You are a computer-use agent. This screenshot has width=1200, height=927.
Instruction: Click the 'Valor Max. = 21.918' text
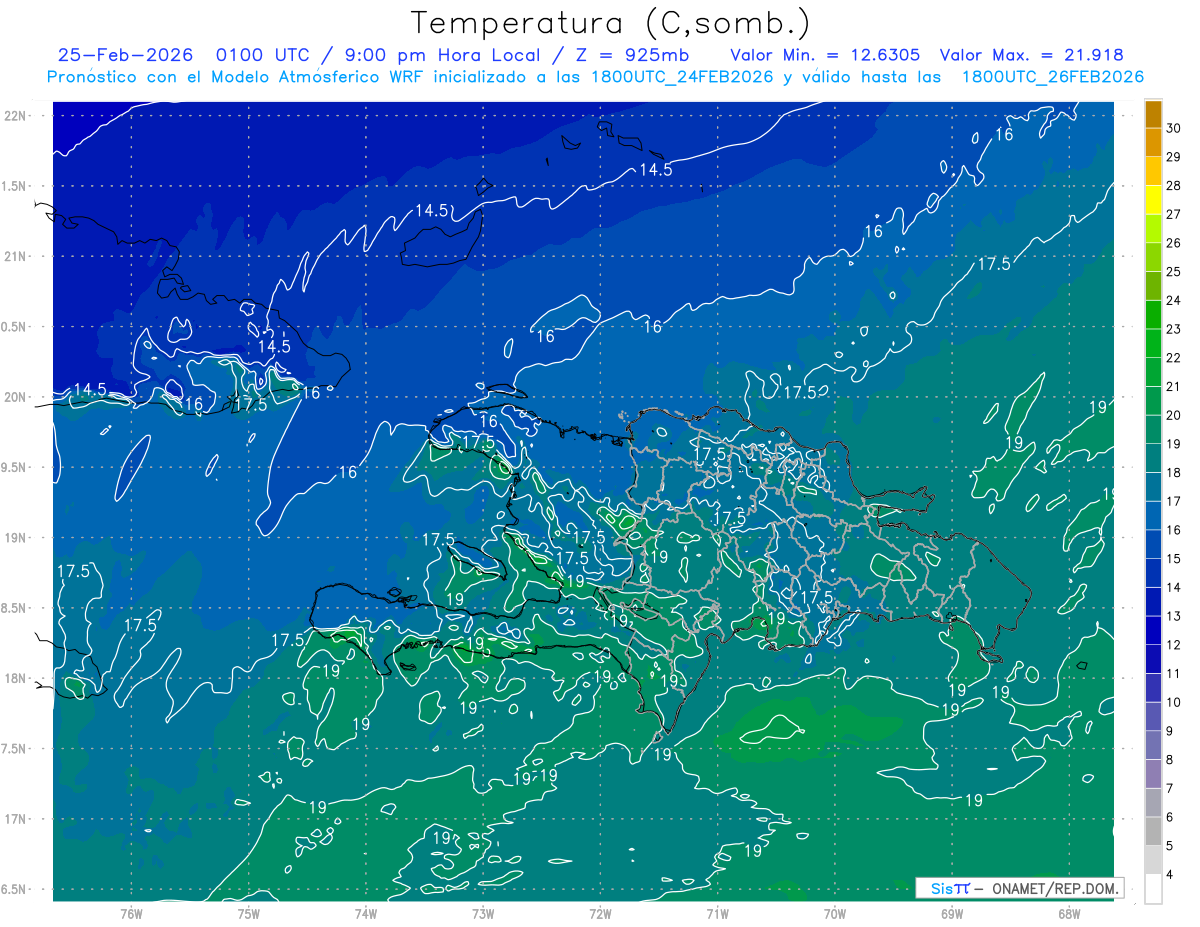1032,56
